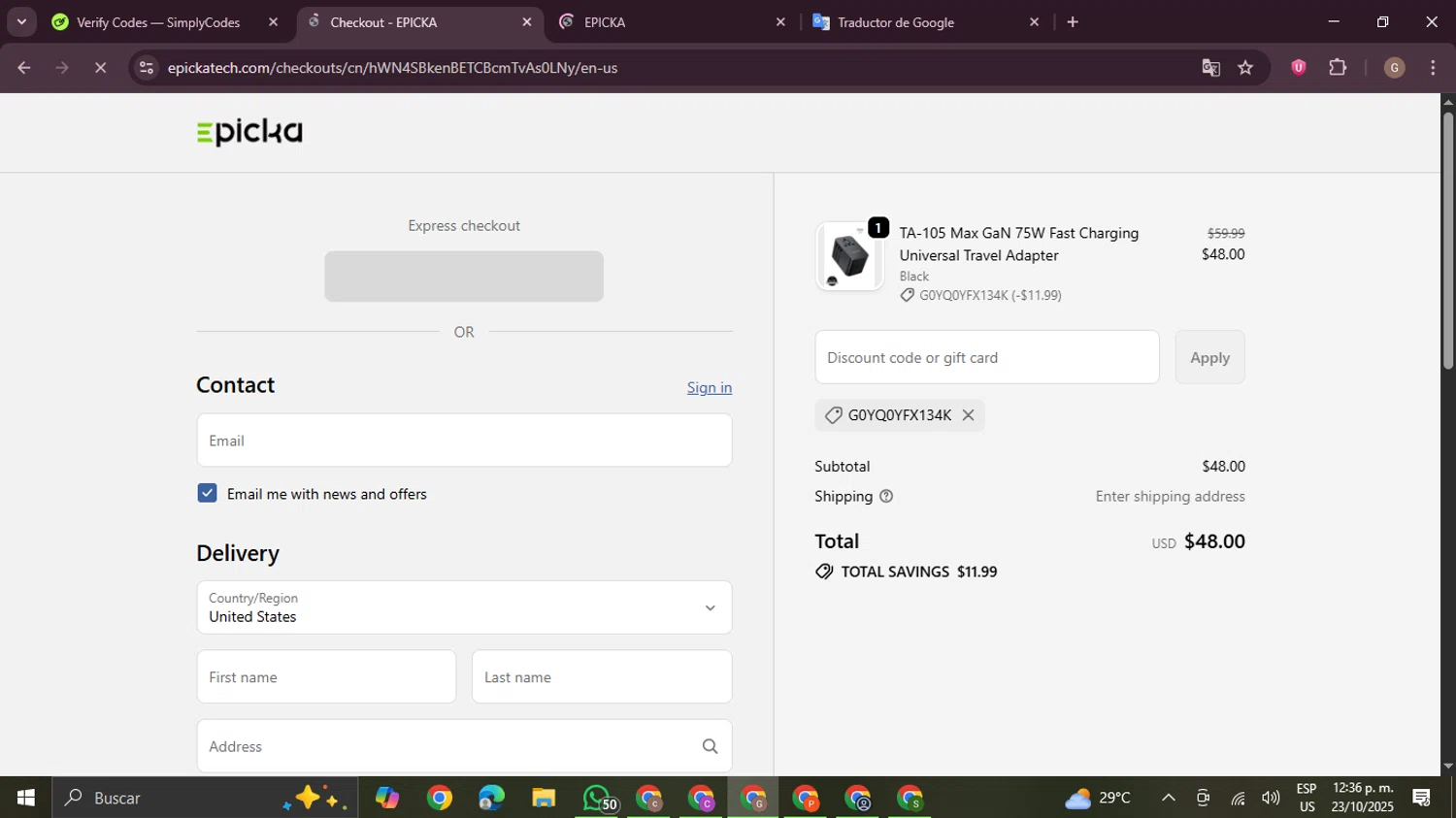Close the Checkout - EPICKA tab
This screenshot has height=818, width=1456.
pos(527,22)
